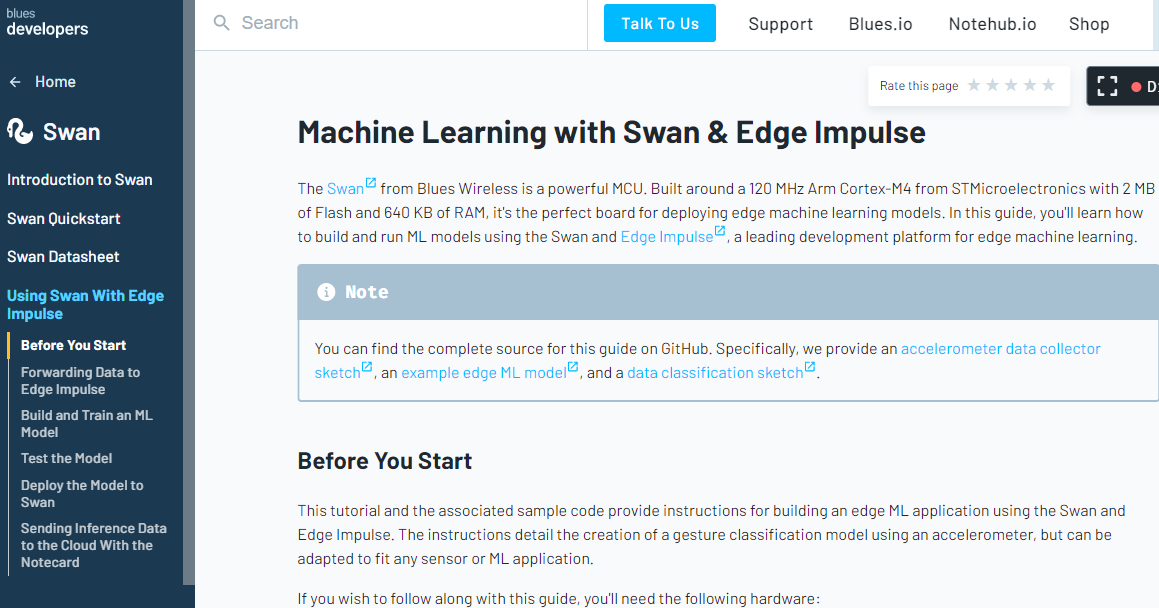This screenshot has width=1159, height=608.
Task: Click into the Search field
Action: [399, 23]
